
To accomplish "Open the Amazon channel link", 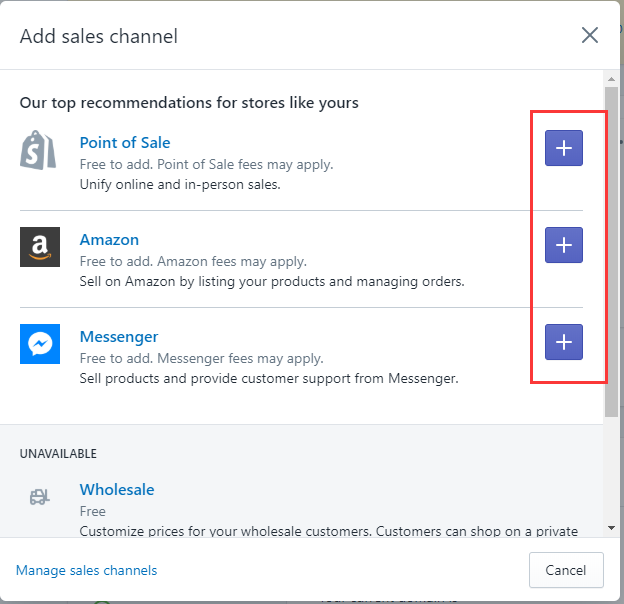I will point(109,240).
